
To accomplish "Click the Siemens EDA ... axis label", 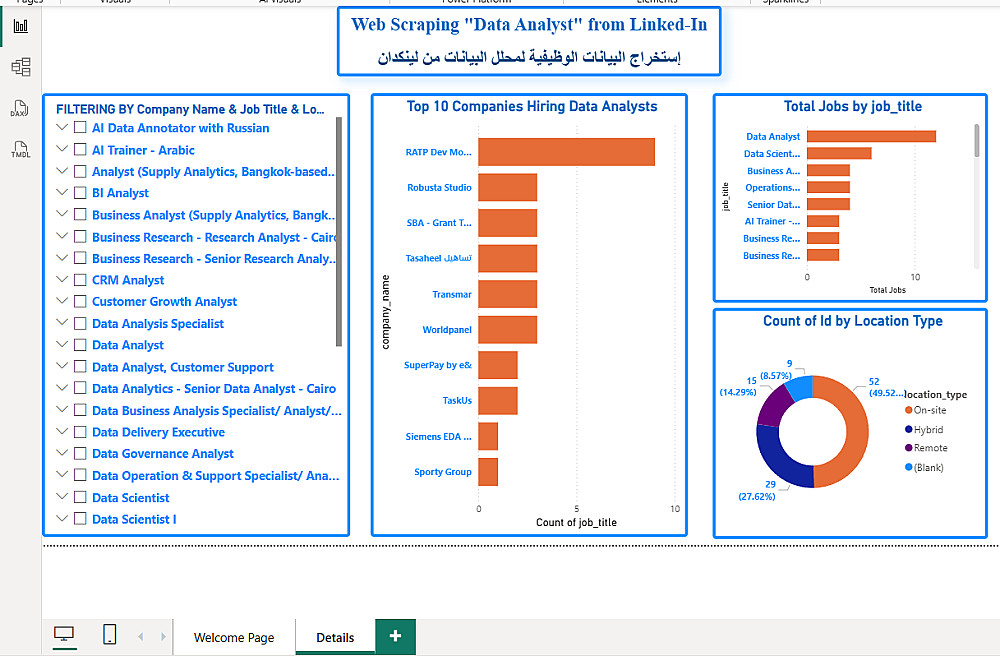I will (439, 437).
